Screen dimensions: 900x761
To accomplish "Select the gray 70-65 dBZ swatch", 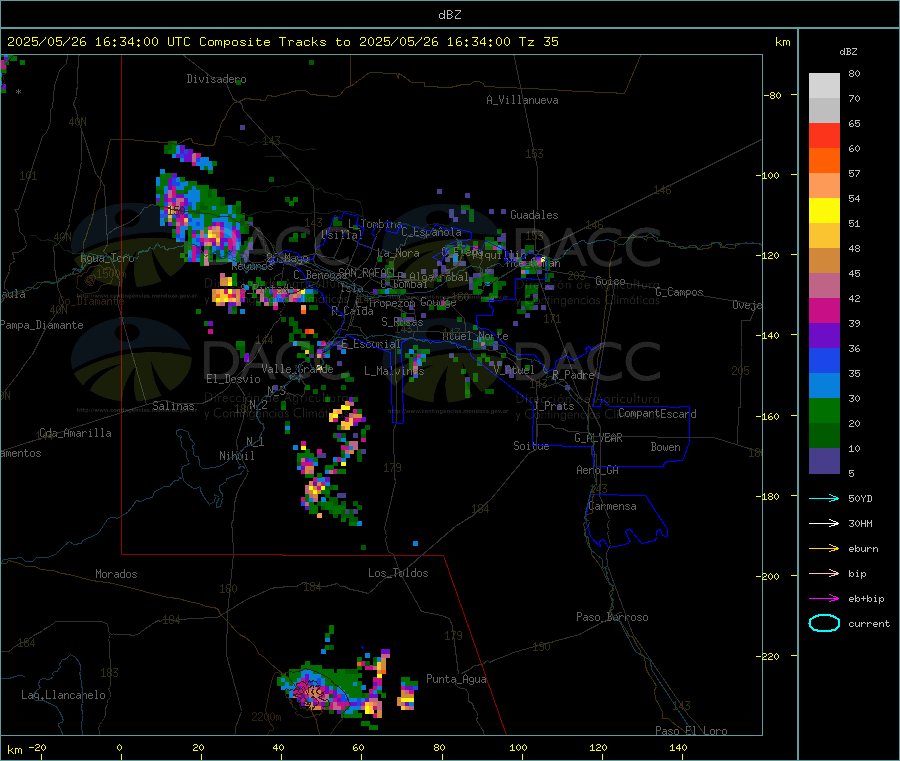I will (824, 111).
